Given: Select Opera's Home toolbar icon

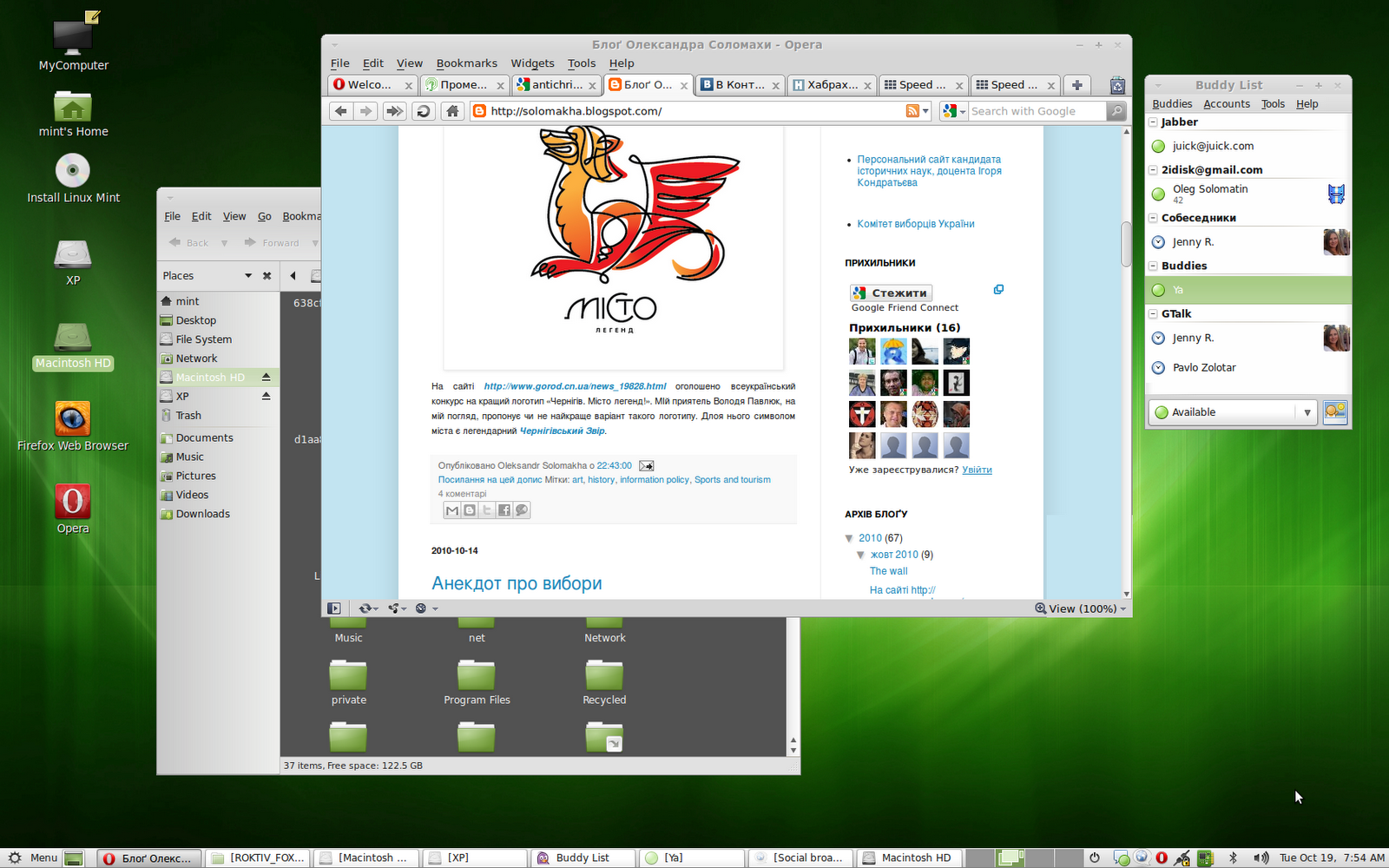Looking at the screenshot, I should click(452, 111).
